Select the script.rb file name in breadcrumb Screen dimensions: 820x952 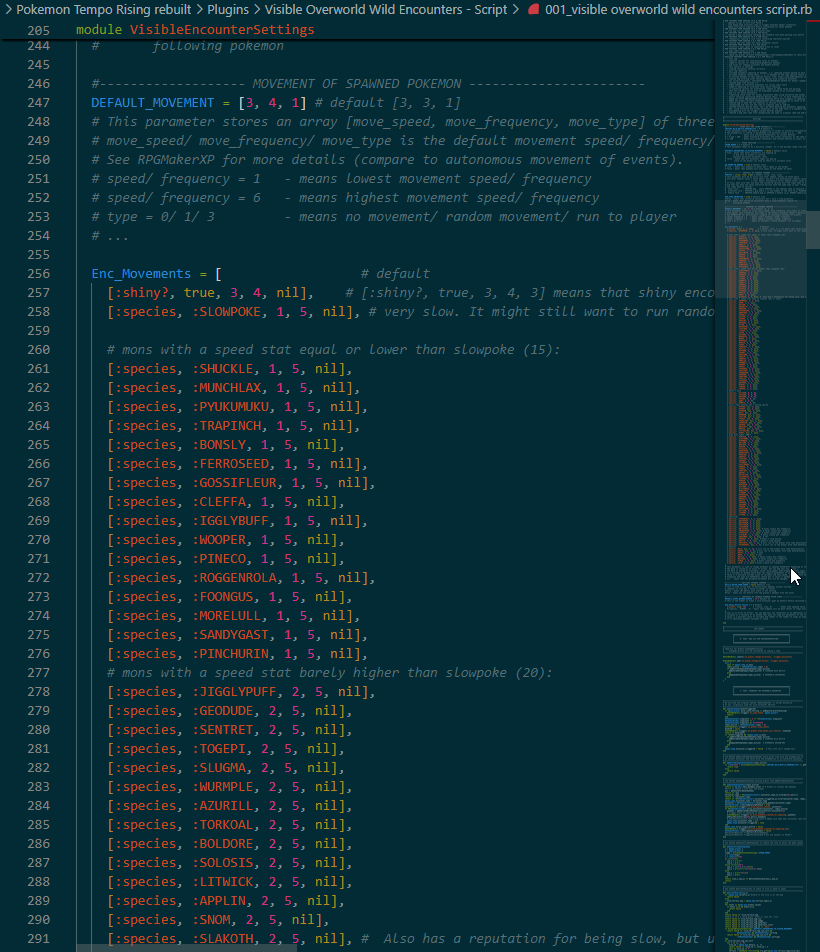[x=678, y=9]
